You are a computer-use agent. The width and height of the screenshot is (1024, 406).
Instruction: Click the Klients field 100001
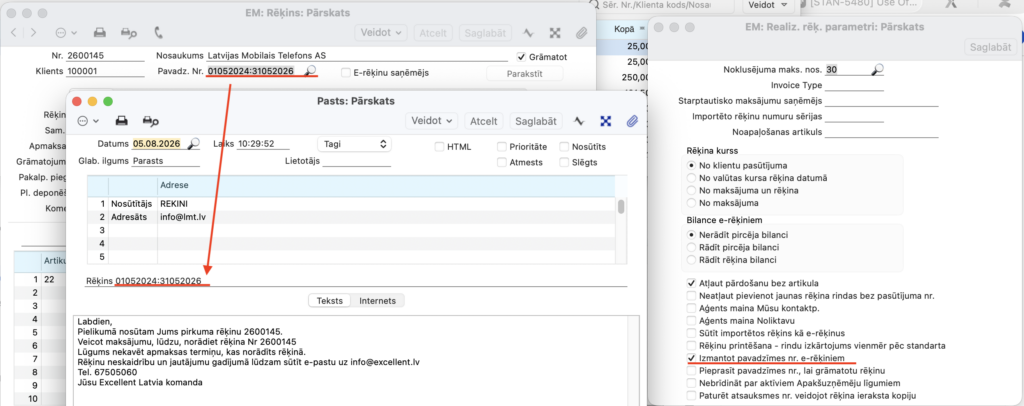(104, 72)
